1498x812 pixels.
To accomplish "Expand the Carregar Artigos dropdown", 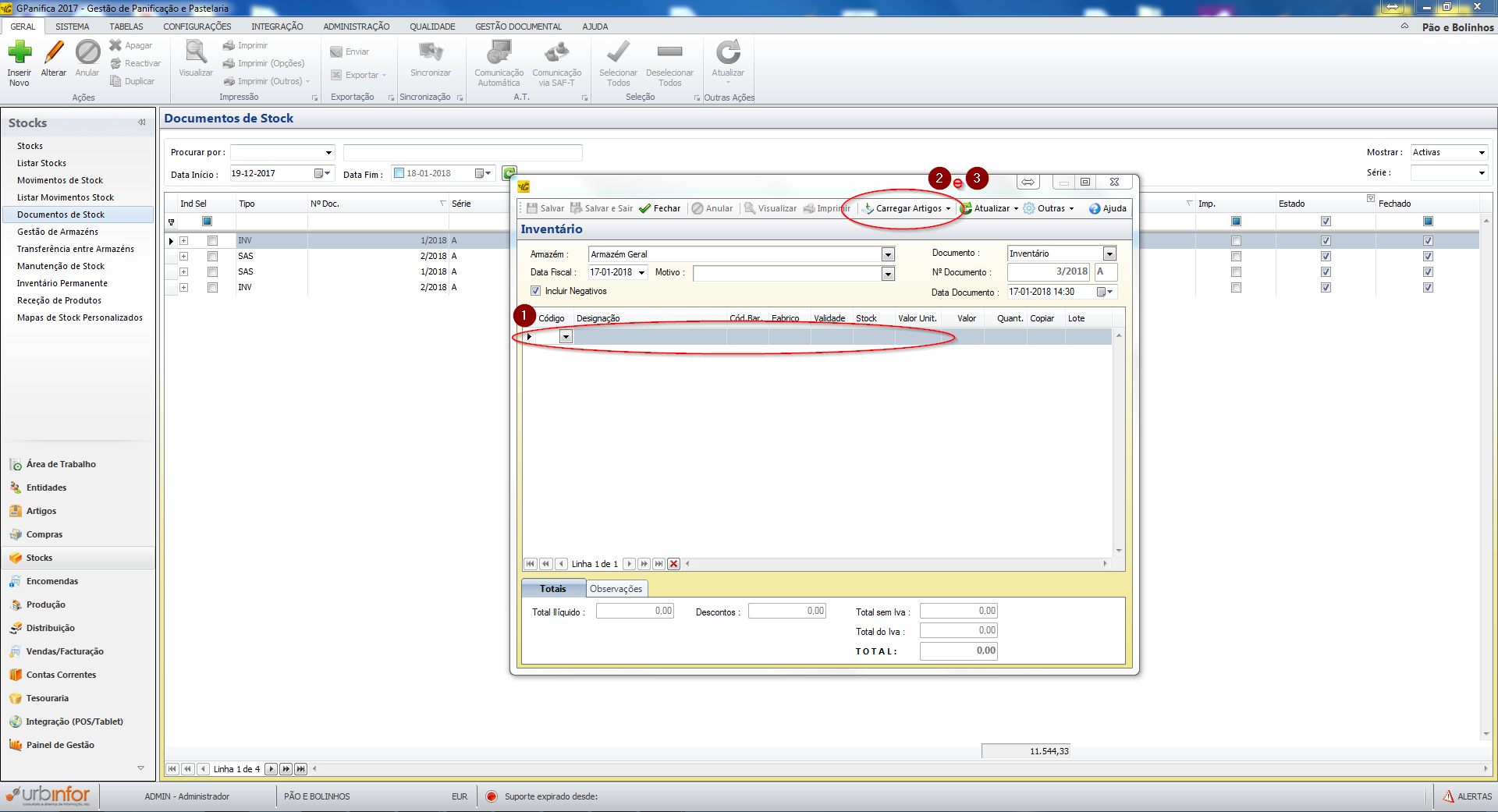I will click(x=948, y=208).
